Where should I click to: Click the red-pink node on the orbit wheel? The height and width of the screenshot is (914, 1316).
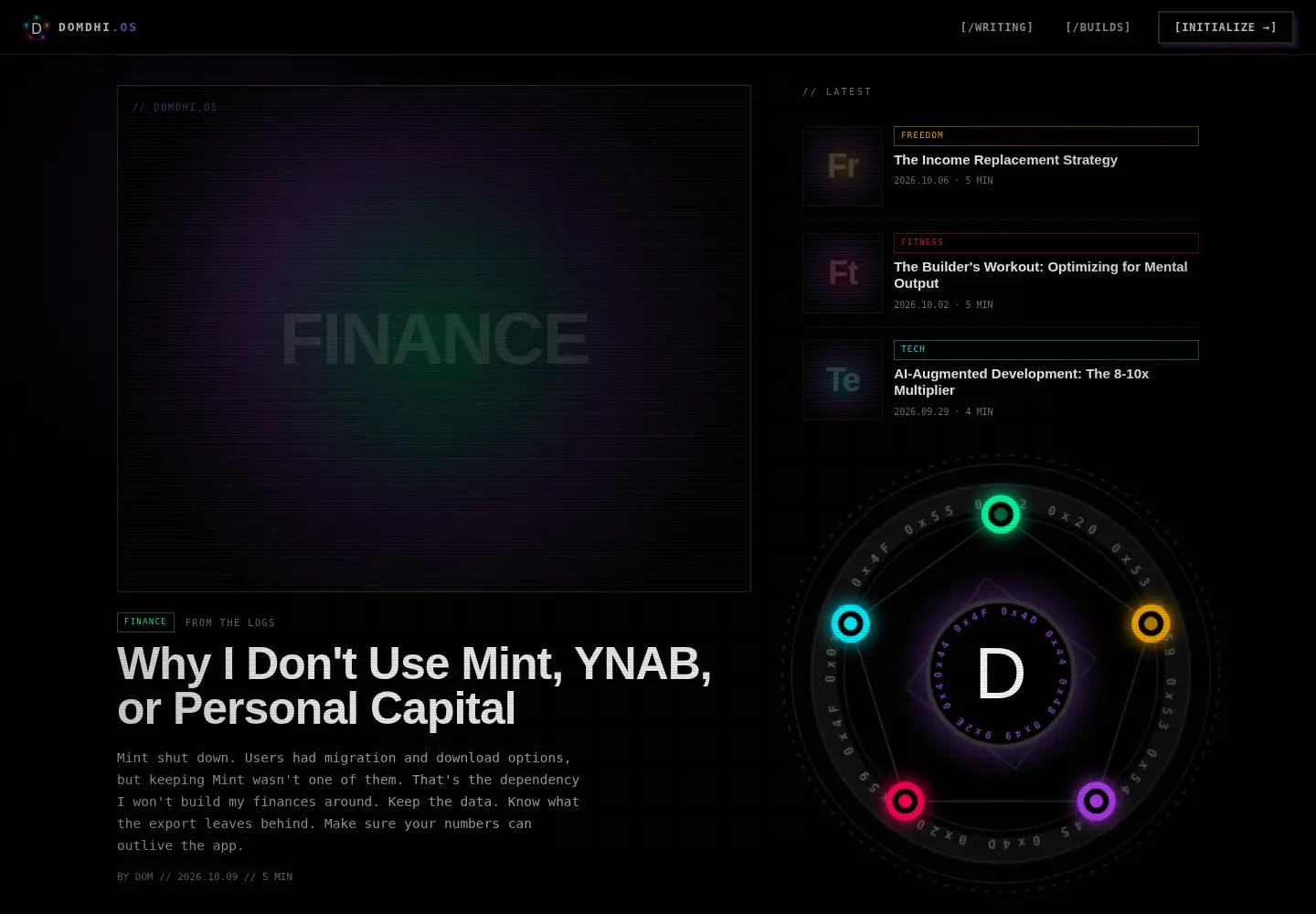(905, 802)
